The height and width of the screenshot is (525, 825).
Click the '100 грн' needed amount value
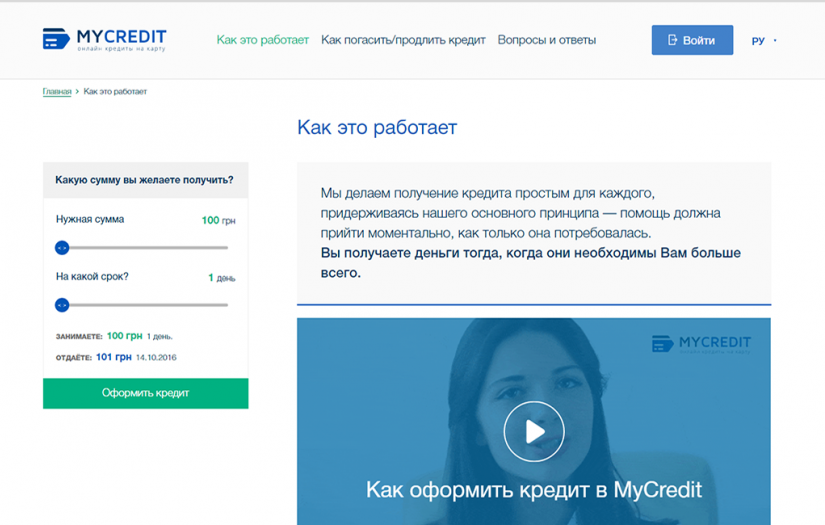coord(218,220)
